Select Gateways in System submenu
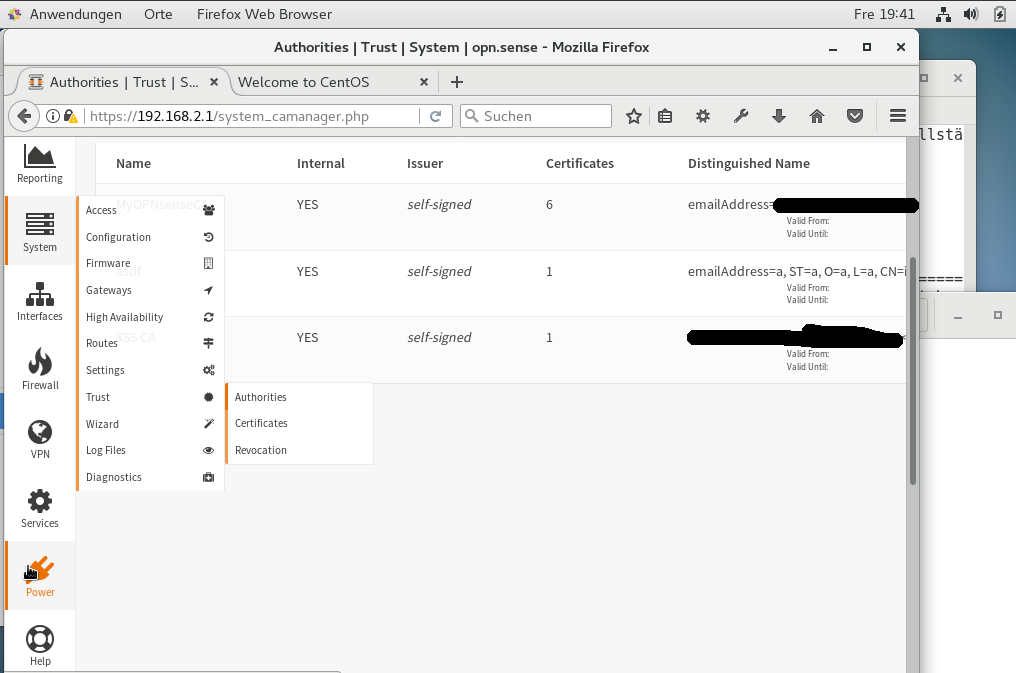 [x=150, y=290]
